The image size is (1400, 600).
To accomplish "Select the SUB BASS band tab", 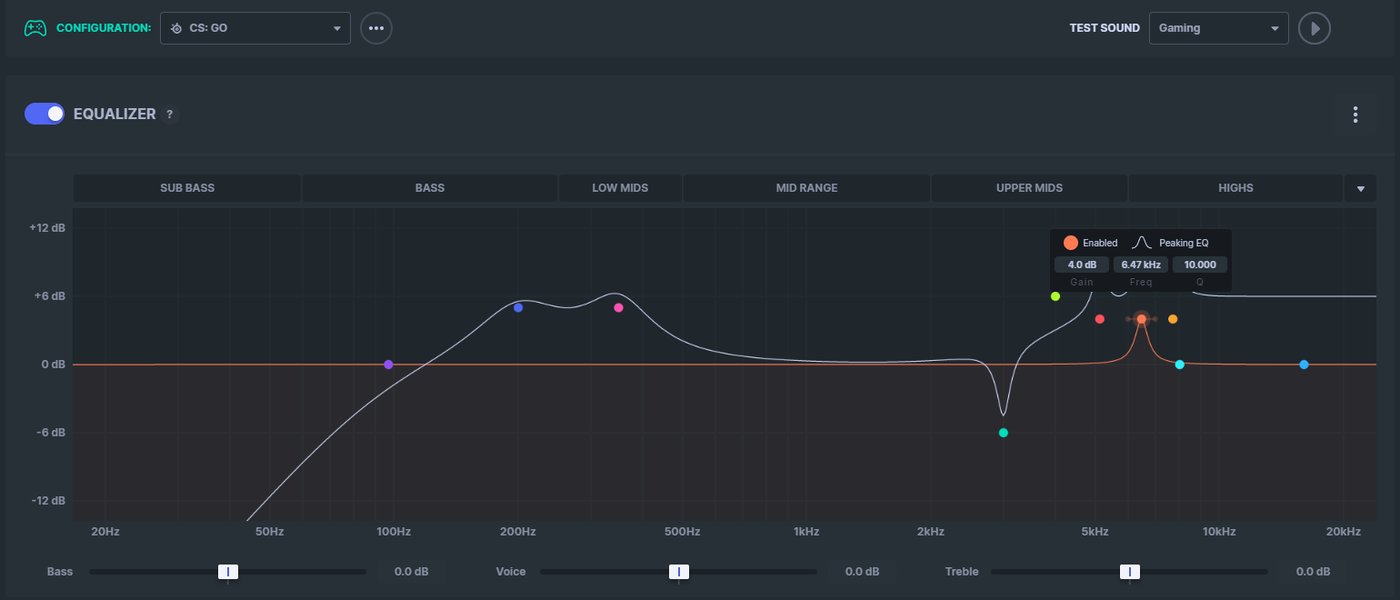I will (187, 188).
